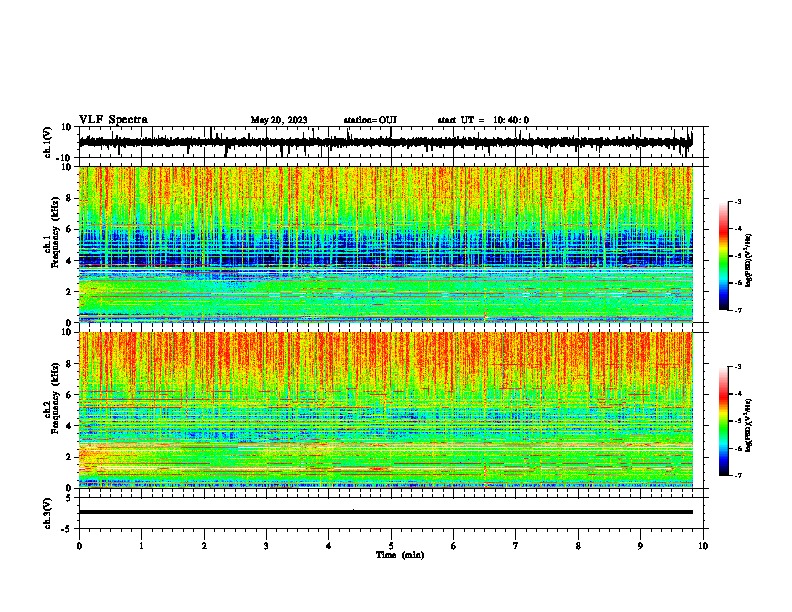
Task: Click the ch.2 frequency spectrogram panel
Action: pos(386,410)
